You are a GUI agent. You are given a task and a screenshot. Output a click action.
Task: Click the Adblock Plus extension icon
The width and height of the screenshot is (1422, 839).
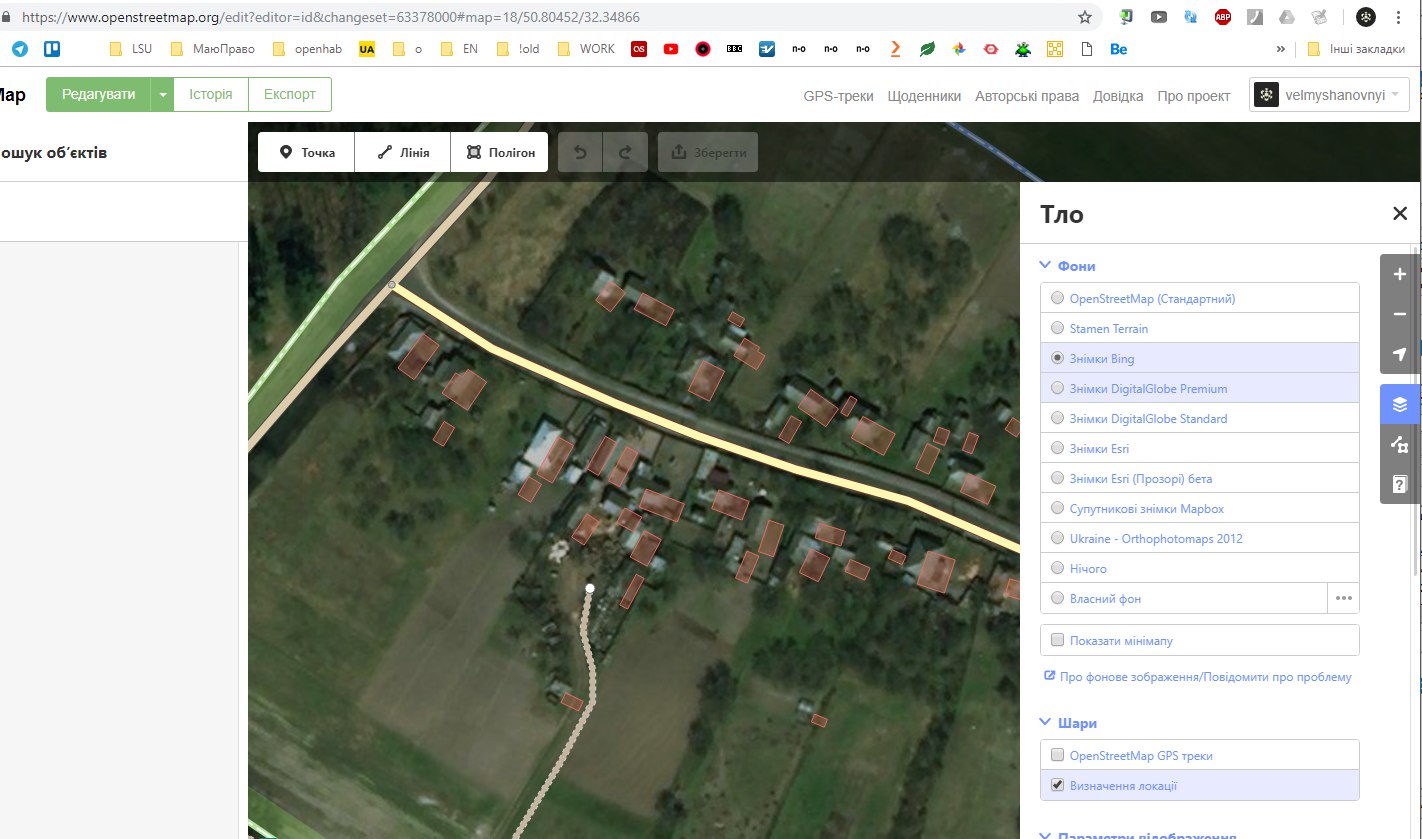click(x=1223, y=17)
